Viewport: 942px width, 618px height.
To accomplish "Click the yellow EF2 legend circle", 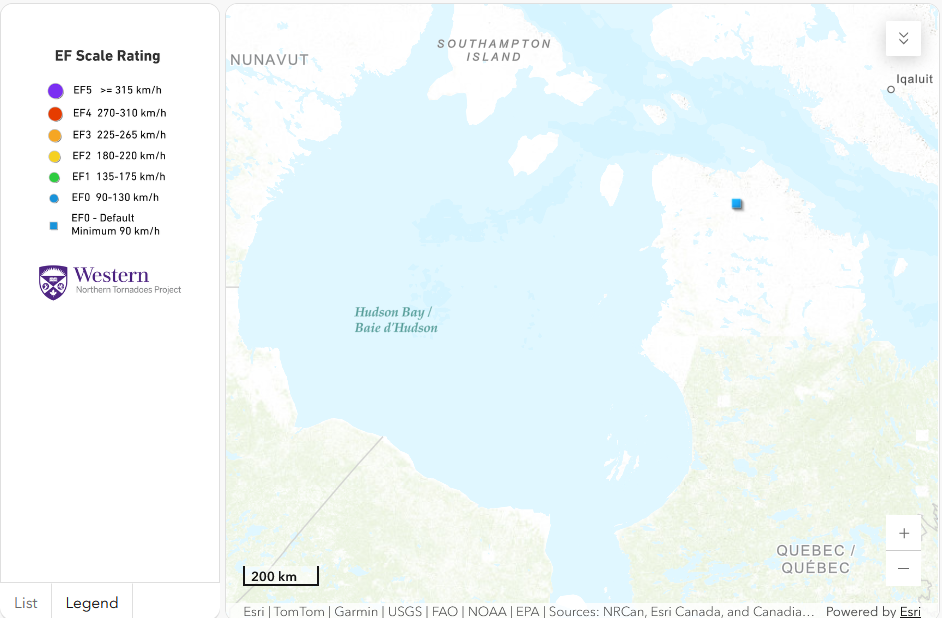I will (x=55, y=157).
